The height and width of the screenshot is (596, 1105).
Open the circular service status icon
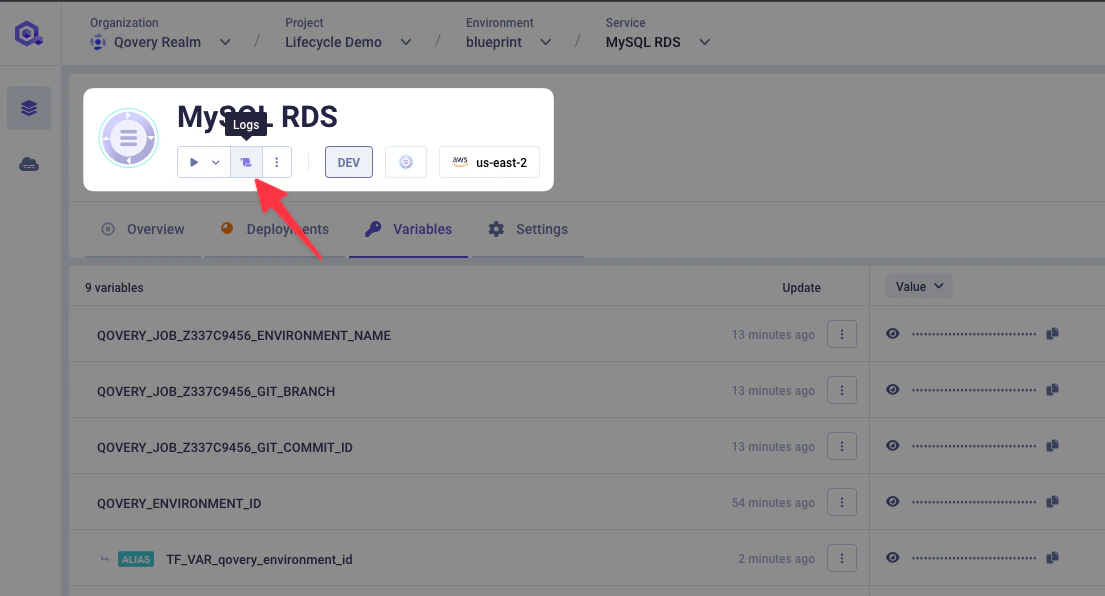[x=405, y=161]
